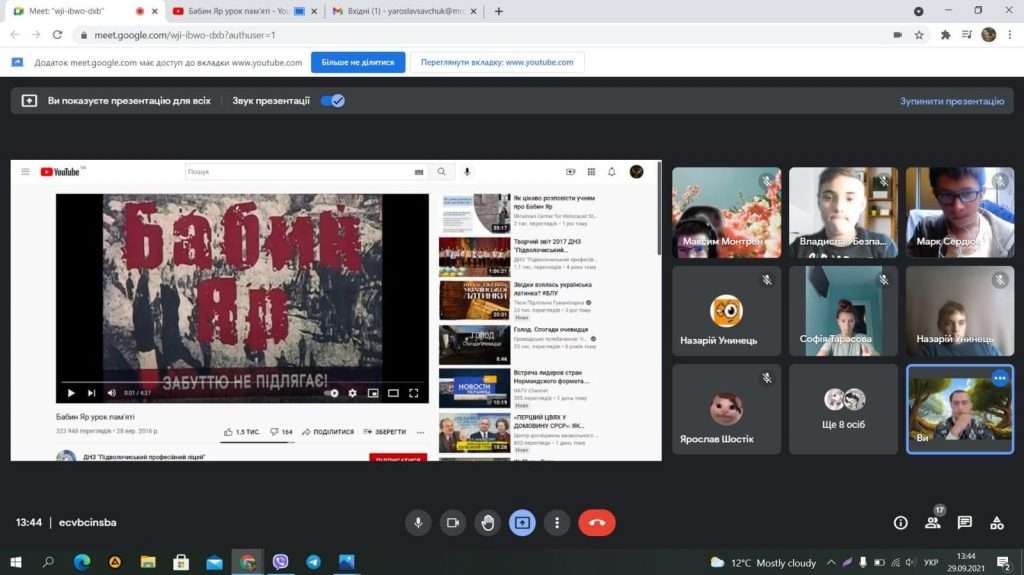This screenshot has width=1024, height=575.
Task: View the shared www.youtube.com tab
Action: [497, 62]
